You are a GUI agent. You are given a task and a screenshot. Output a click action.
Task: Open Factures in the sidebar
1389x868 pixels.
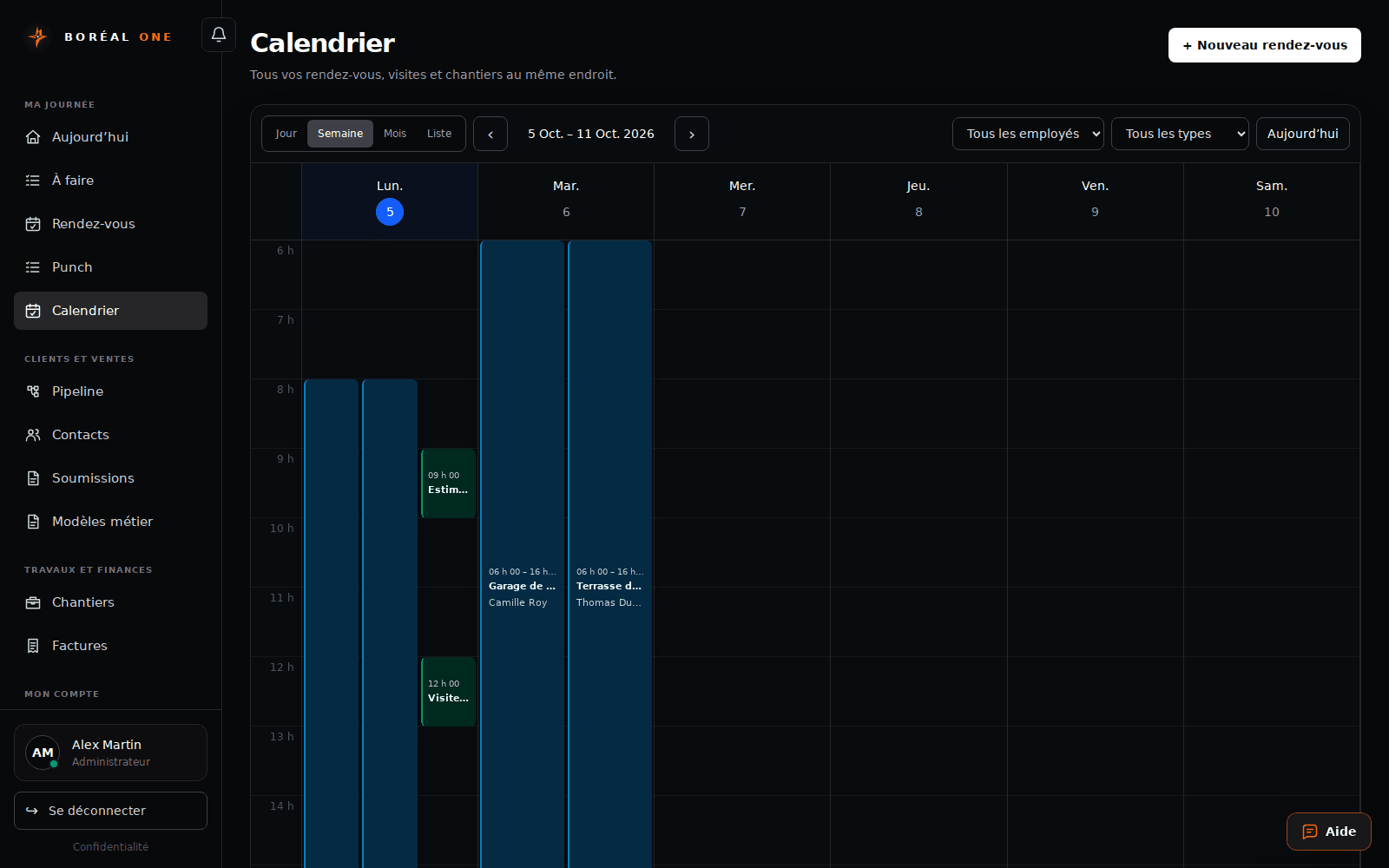110,646
